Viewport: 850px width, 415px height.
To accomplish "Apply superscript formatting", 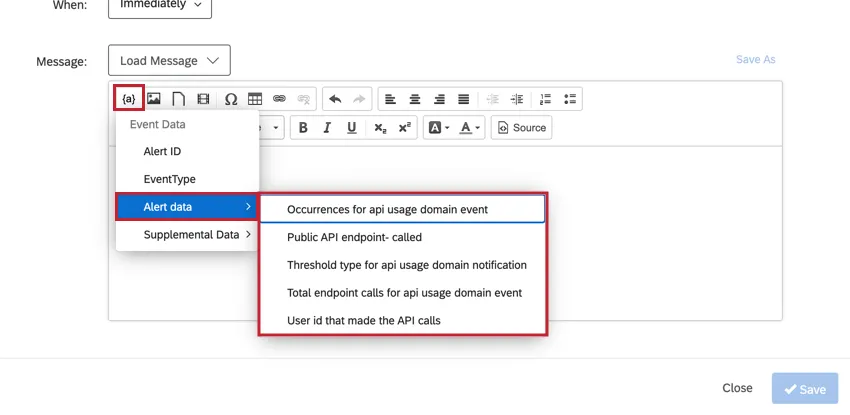I will tap(404, 128).
